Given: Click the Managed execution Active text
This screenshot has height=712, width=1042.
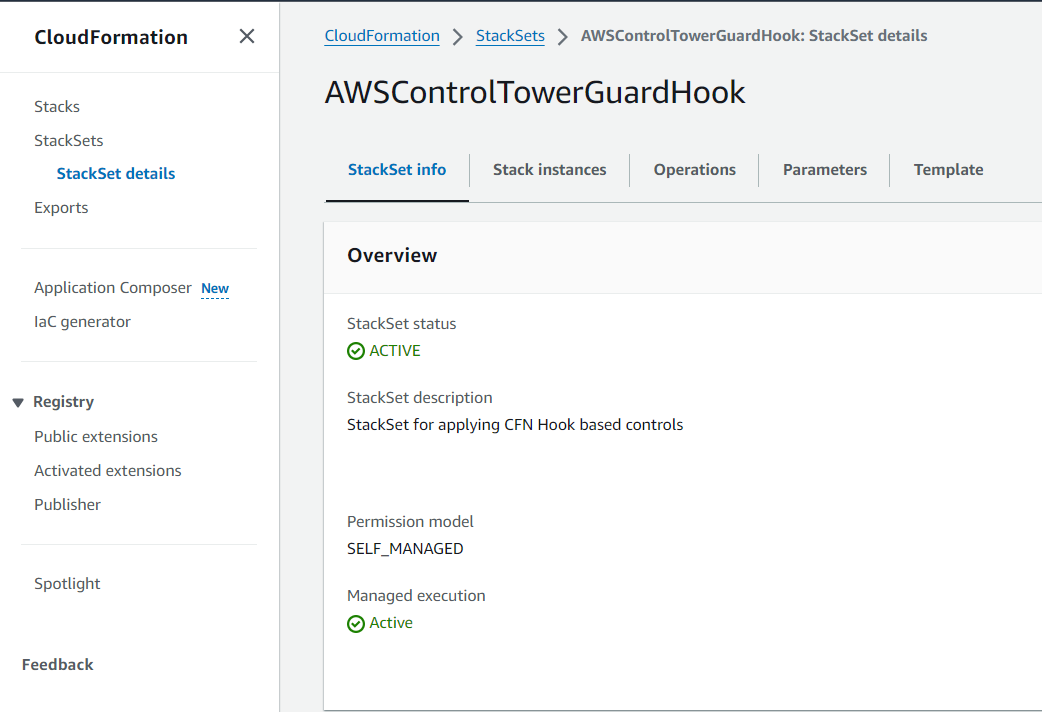Looking at the screenshot, I should [x=391, y=623].
